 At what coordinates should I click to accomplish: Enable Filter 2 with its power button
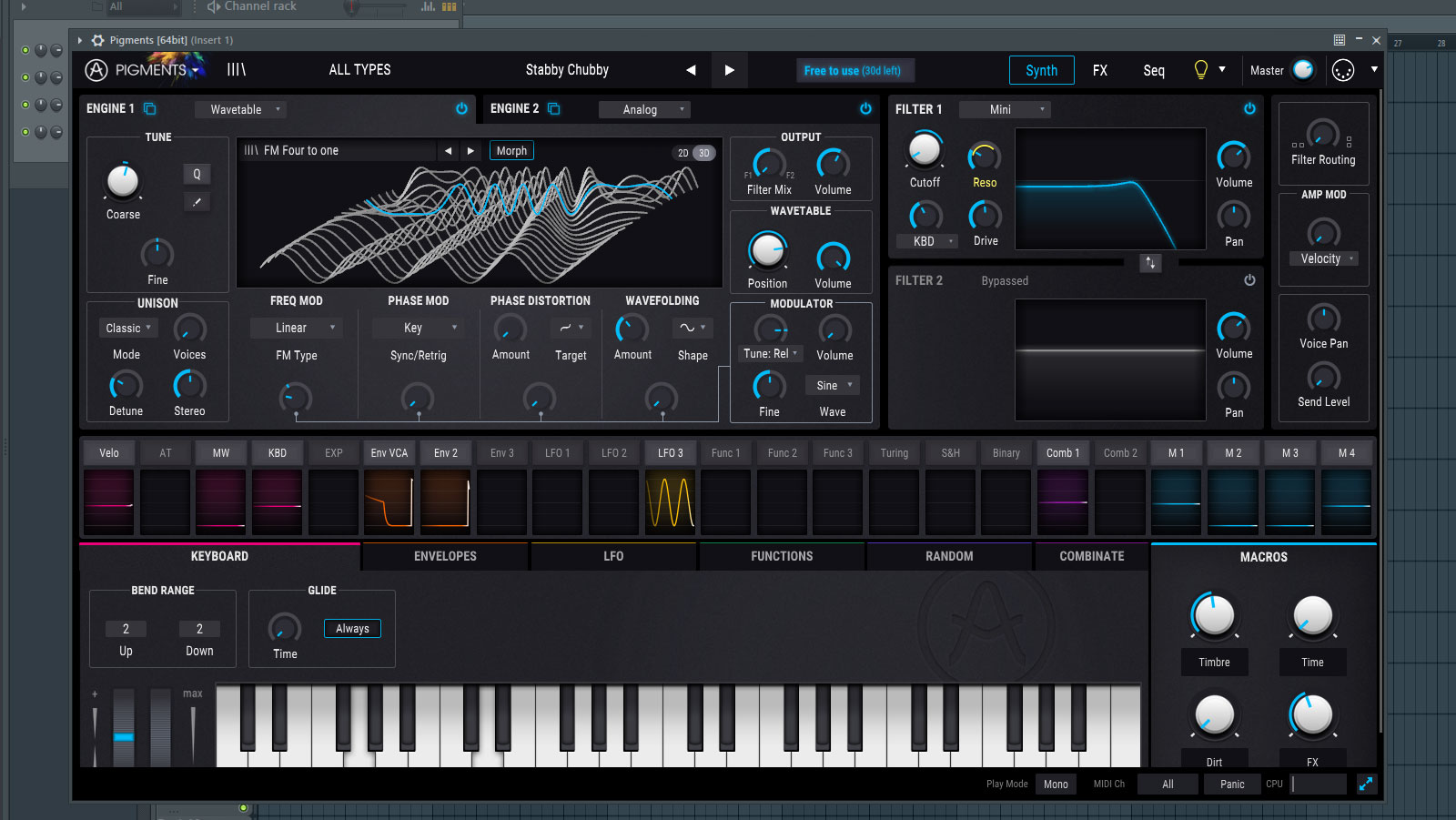1249,280
